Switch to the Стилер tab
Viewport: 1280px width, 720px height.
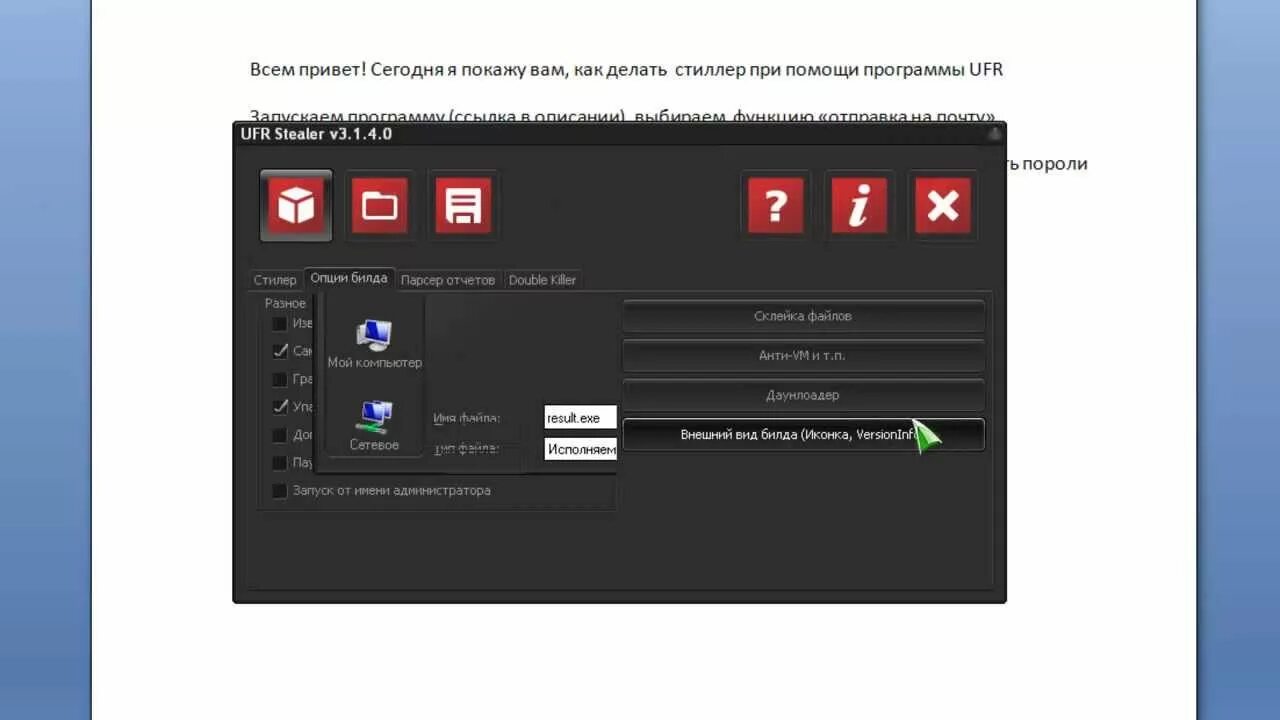pos(275,280)
